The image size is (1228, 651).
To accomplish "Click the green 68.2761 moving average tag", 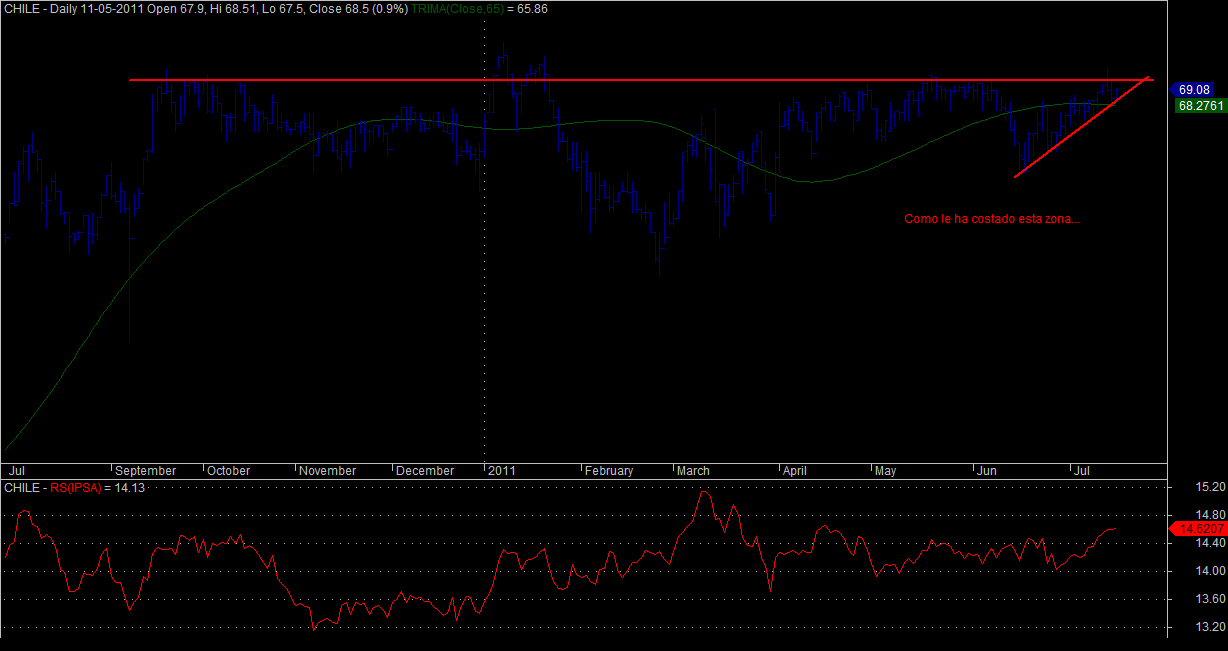I will (1197, 104).
